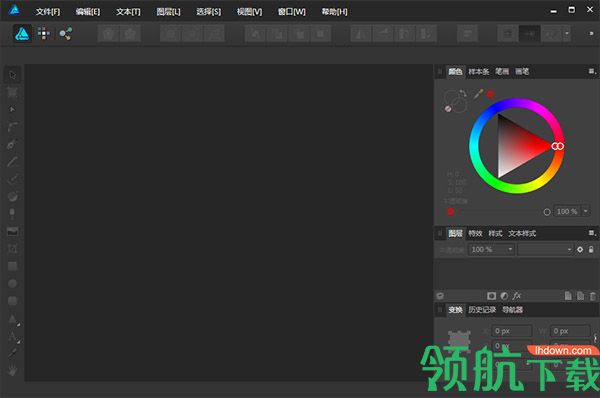The height and width of the screenshot is (398, 600).
Task: Switch to the 导航器 tab
Action: coord(512,310)
